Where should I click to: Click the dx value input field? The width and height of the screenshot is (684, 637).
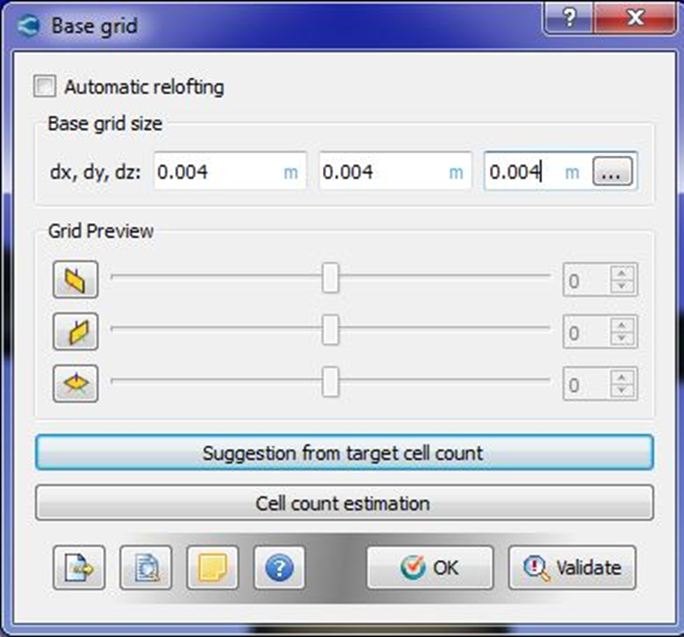click(230, 171)
